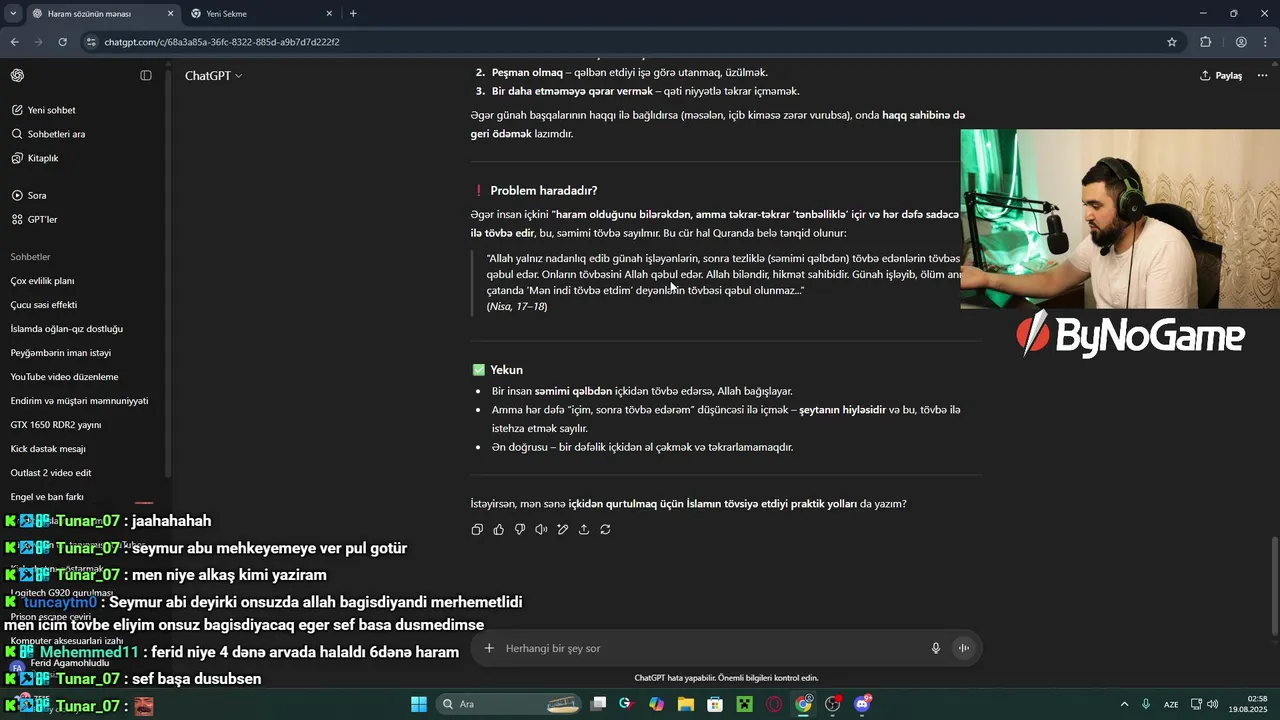Open Microsoft Store from taskbar

[715, 704]
